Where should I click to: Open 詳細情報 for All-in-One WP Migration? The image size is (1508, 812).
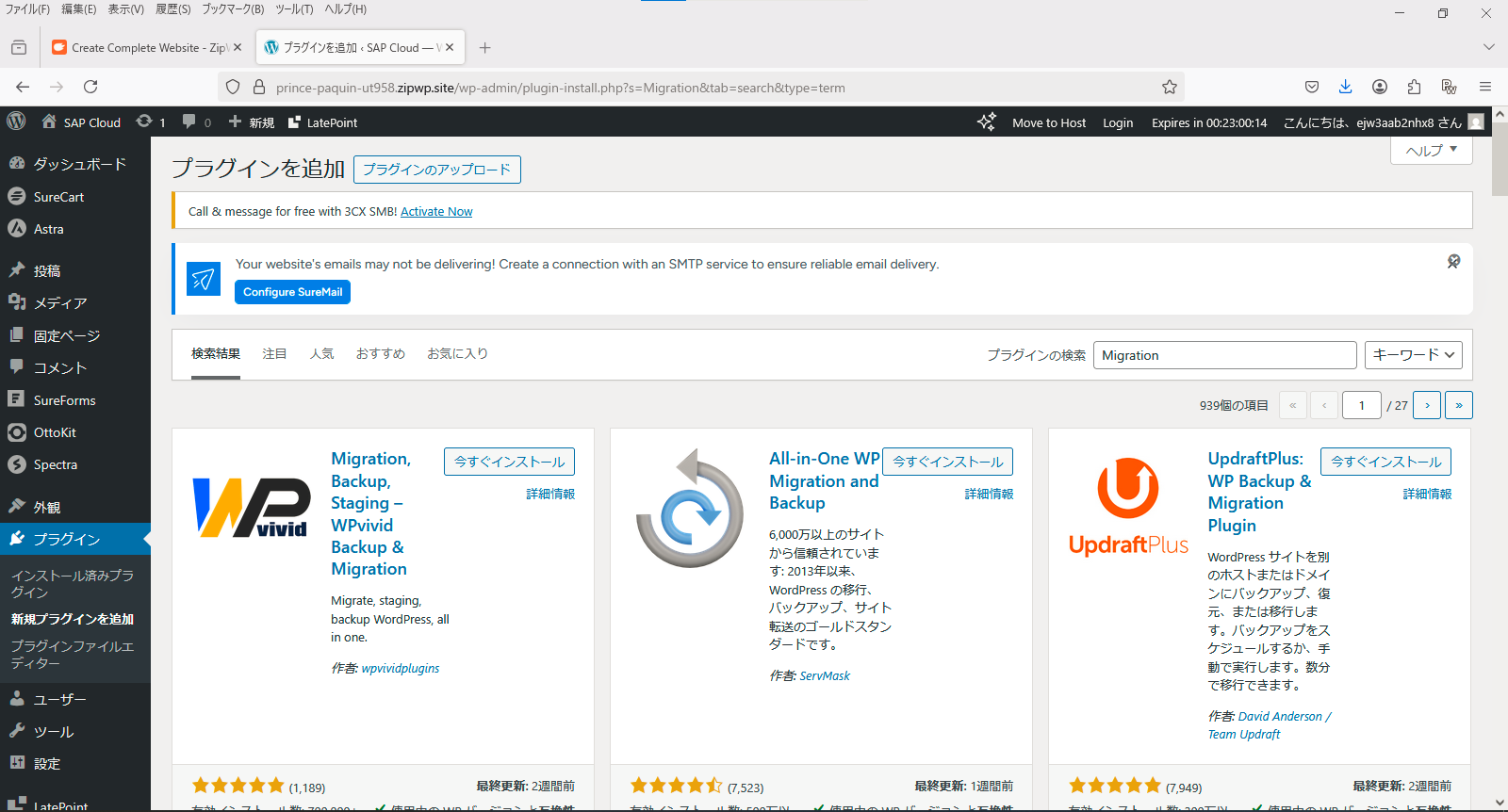(989, 494)
